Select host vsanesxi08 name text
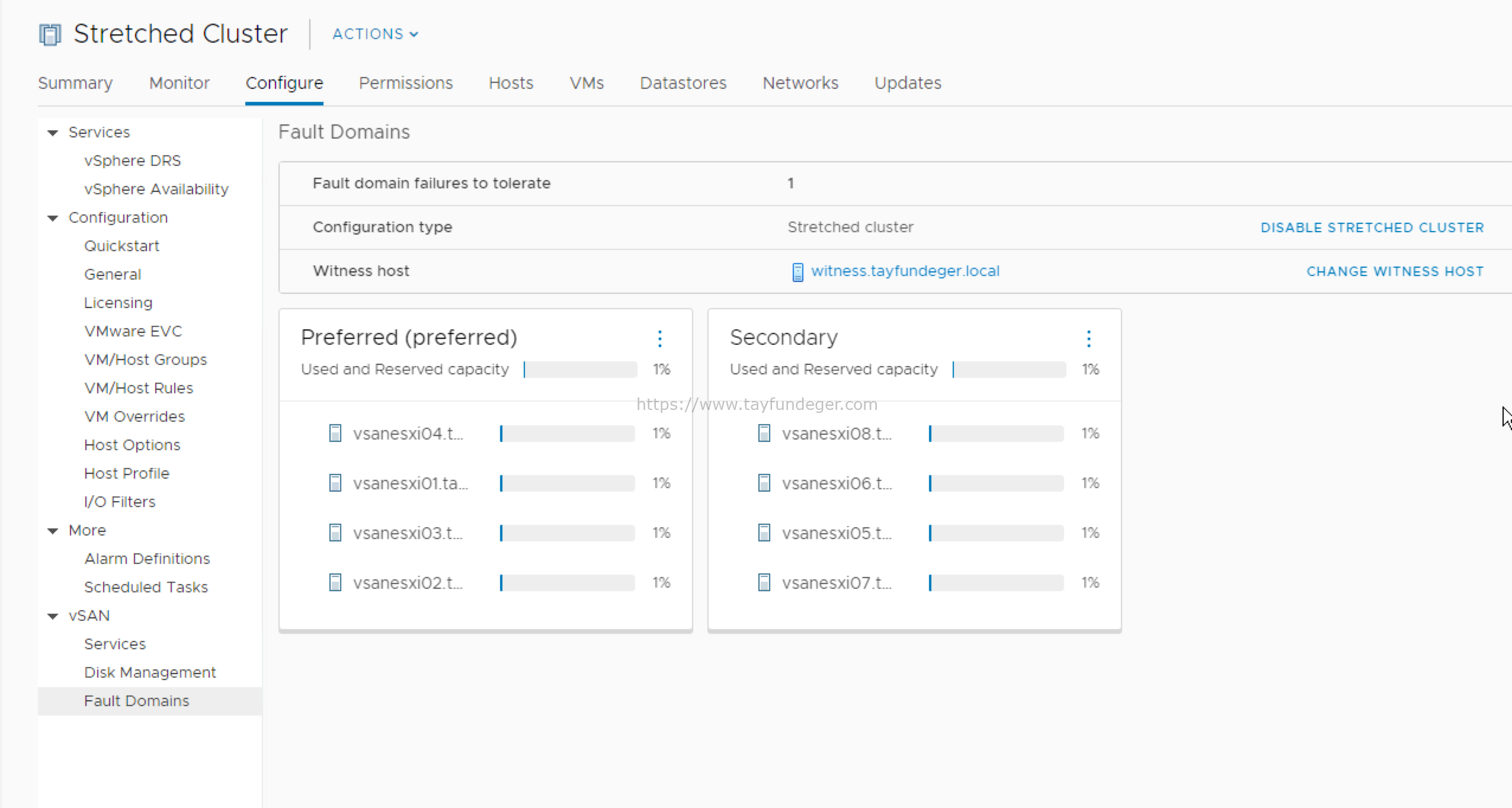The width and height of the screenshot is (1512, 808). pos(837,434)
